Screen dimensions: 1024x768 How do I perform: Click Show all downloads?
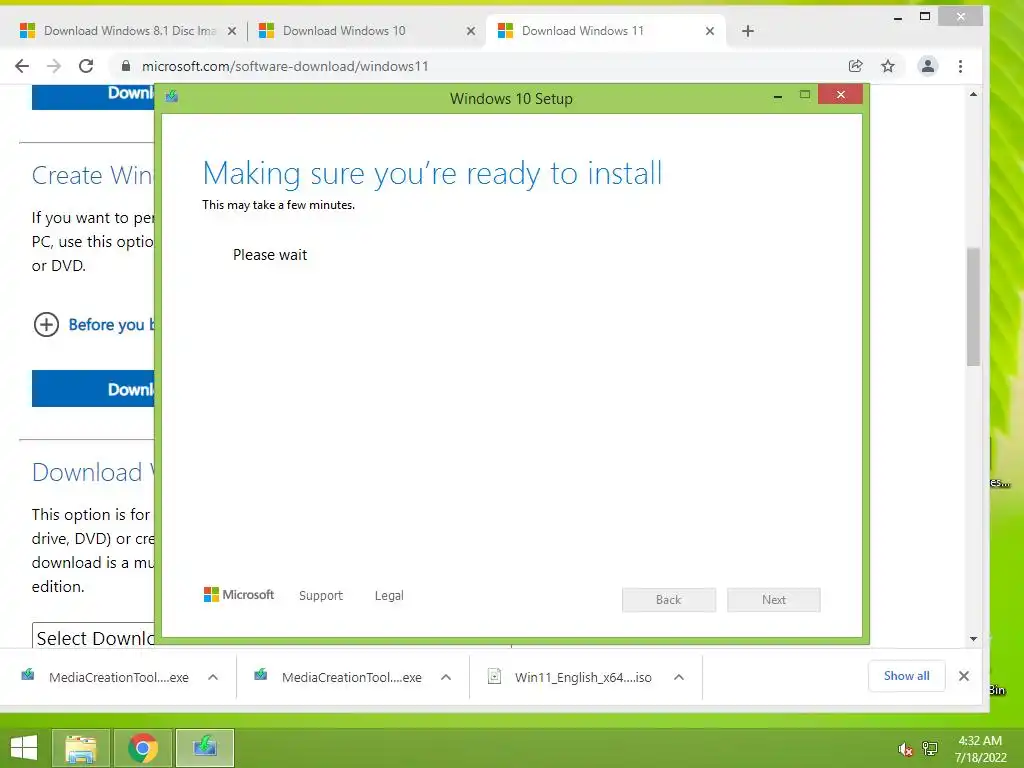(906, 676)
